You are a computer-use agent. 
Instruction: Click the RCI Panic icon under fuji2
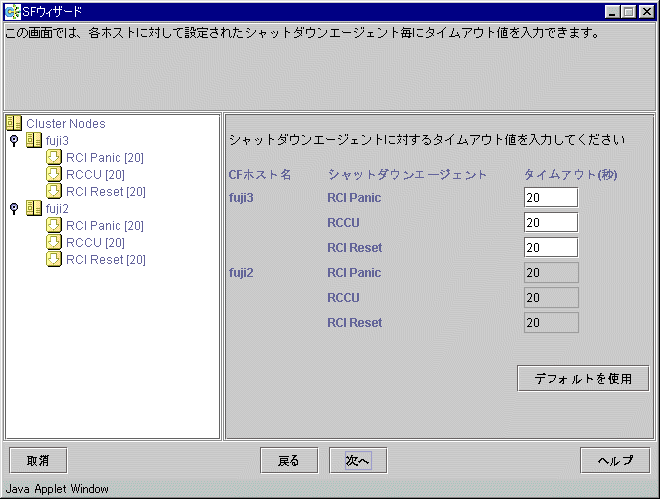(x=53, y=226)
